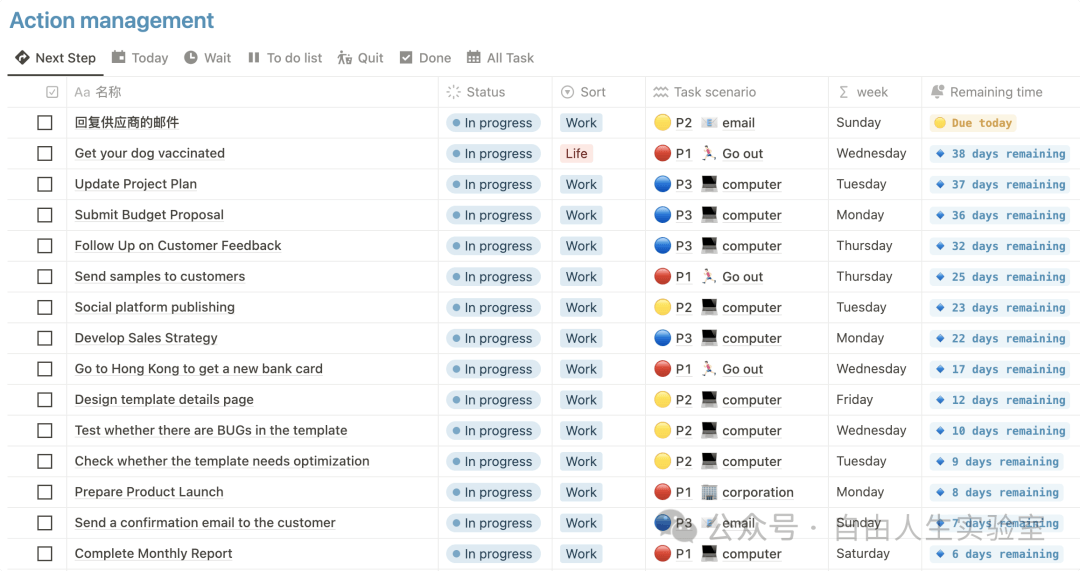Click the 25 days remaining cell
1080x571 pixels.
coord(1000,276)
